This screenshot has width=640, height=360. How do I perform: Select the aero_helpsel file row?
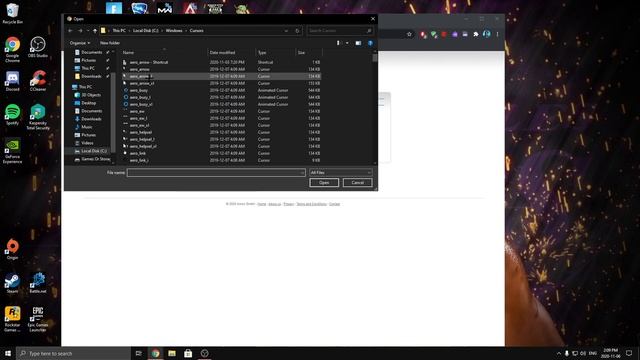pos(221,132)
